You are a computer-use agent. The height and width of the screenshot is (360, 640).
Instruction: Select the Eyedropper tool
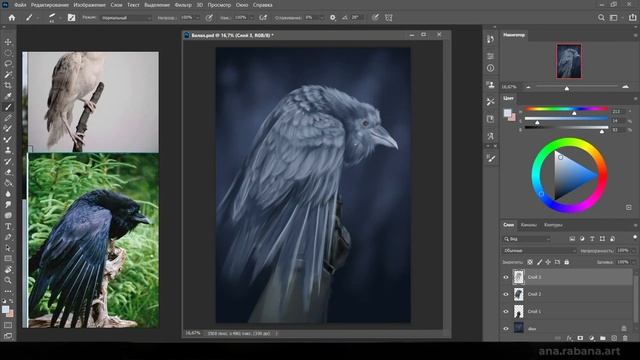tap(8, 96)
